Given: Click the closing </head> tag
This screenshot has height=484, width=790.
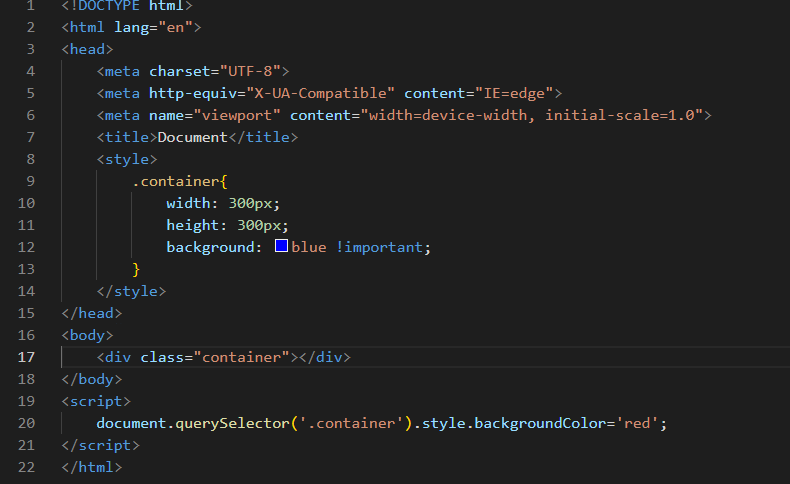Looking at the screenshot, I should 92,313.
